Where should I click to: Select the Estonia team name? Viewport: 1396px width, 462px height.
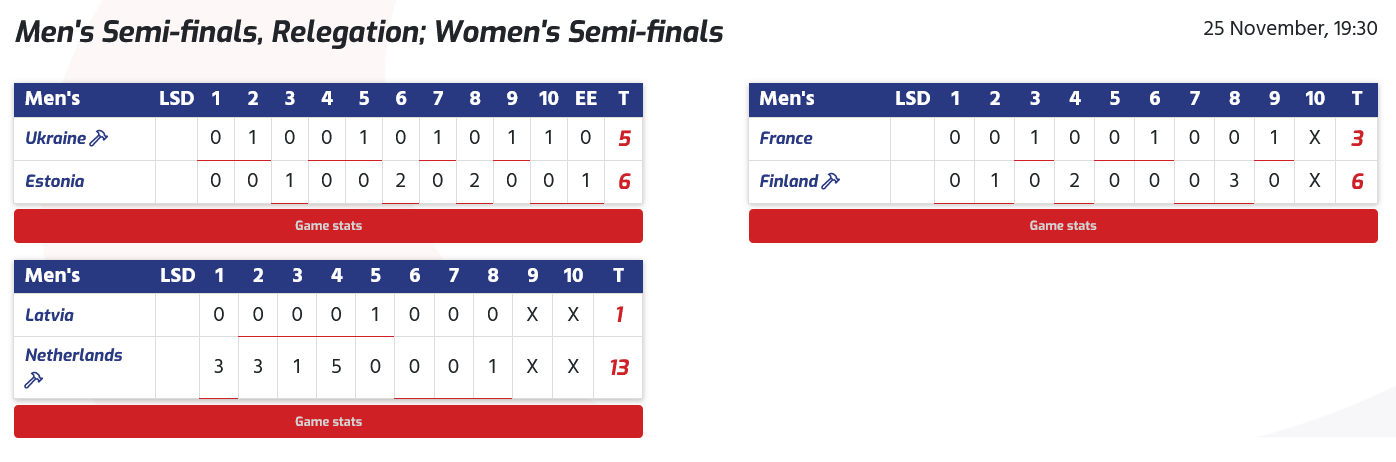[x=55, y=181]
